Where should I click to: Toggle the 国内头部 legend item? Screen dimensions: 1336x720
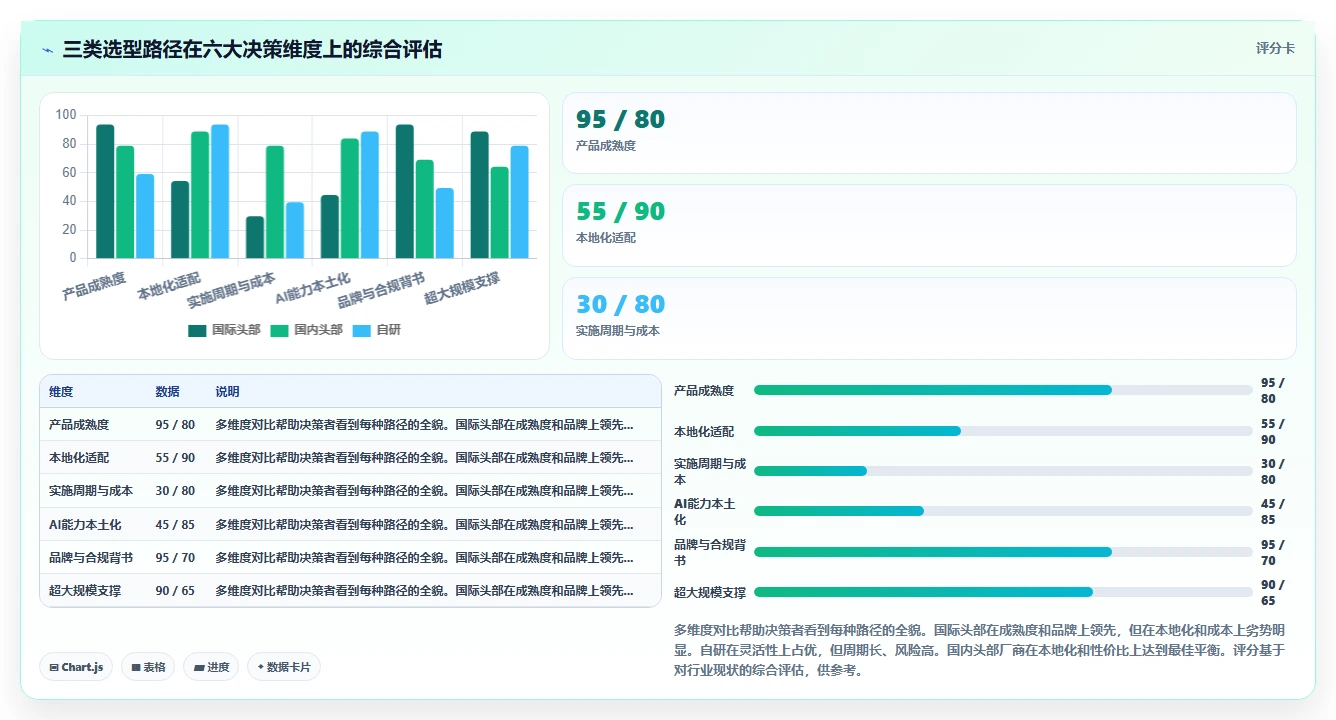307,330
